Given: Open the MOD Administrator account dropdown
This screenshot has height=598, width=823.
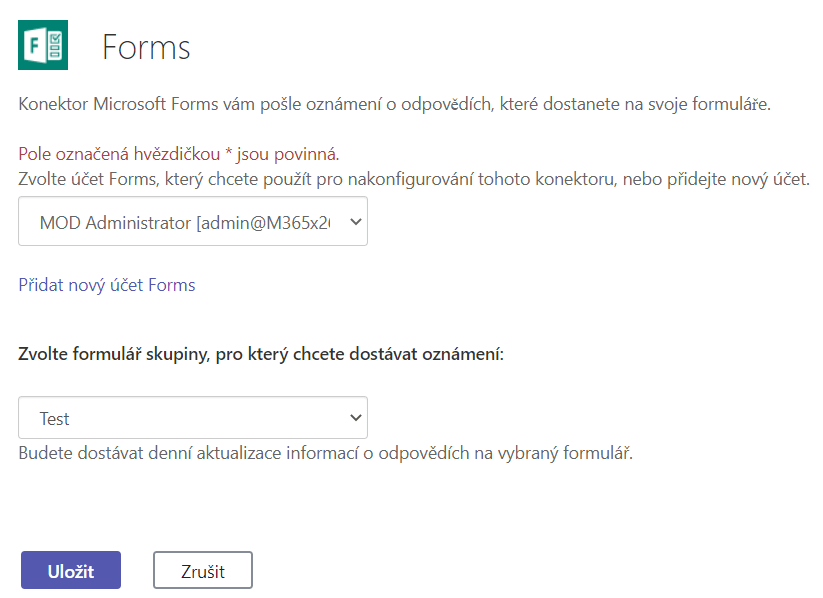Looking at the screenshot, I should [x=193, y=221].
